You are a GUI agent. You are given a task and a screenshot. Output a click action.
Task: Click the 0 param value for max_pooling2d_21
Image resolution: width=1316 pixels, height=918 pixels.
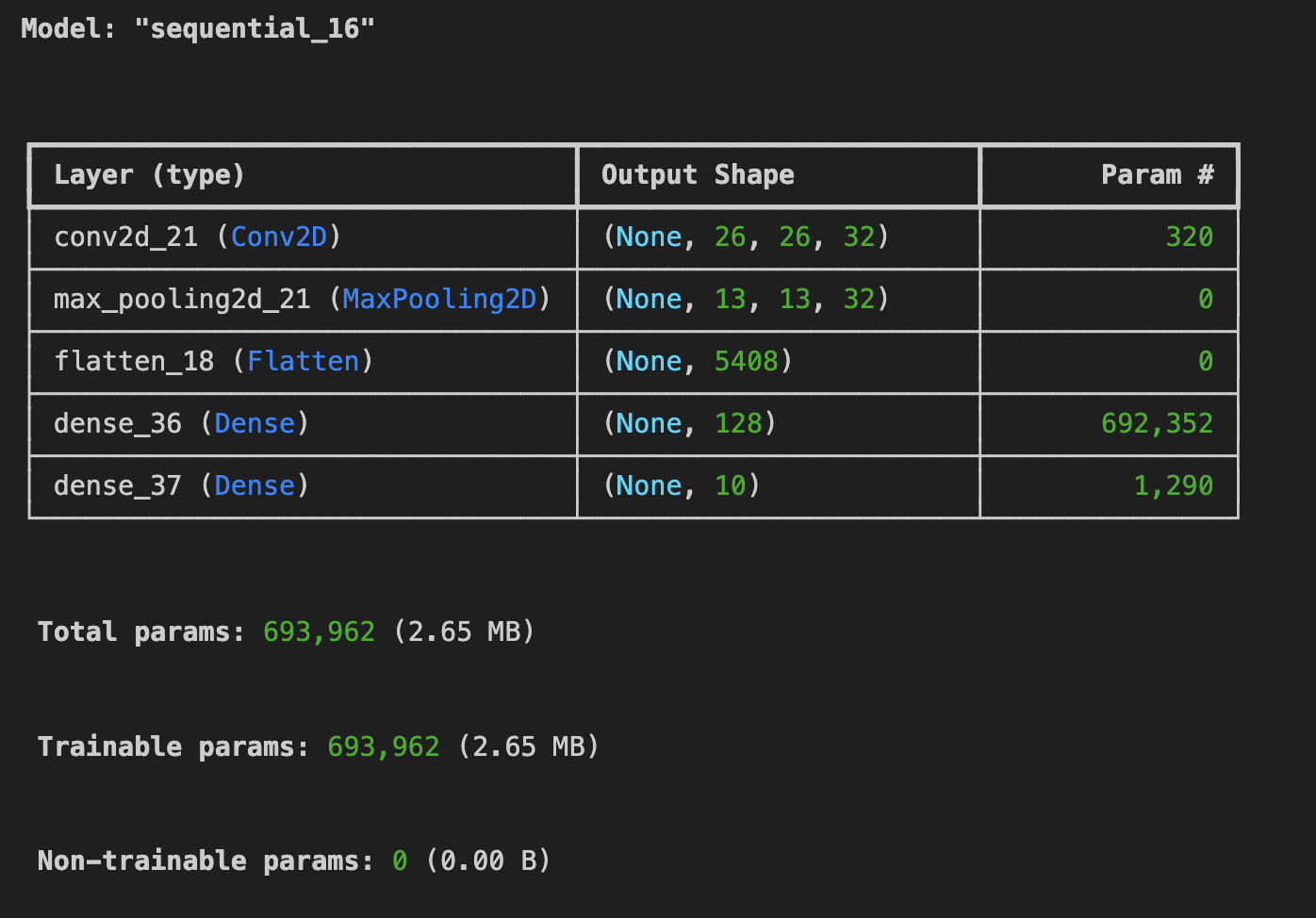(x=1206, y=299)
